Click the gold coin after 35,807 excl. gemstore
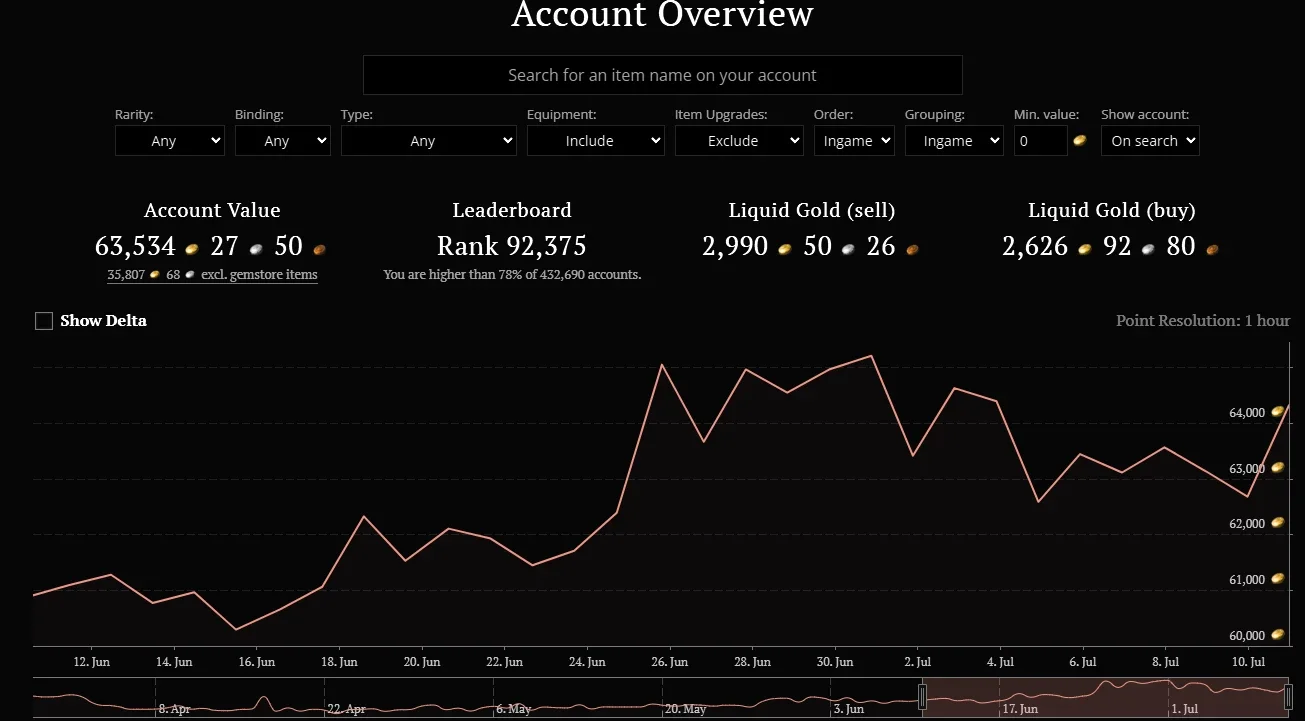This screenshot has height=721, width=1305. 155,275
